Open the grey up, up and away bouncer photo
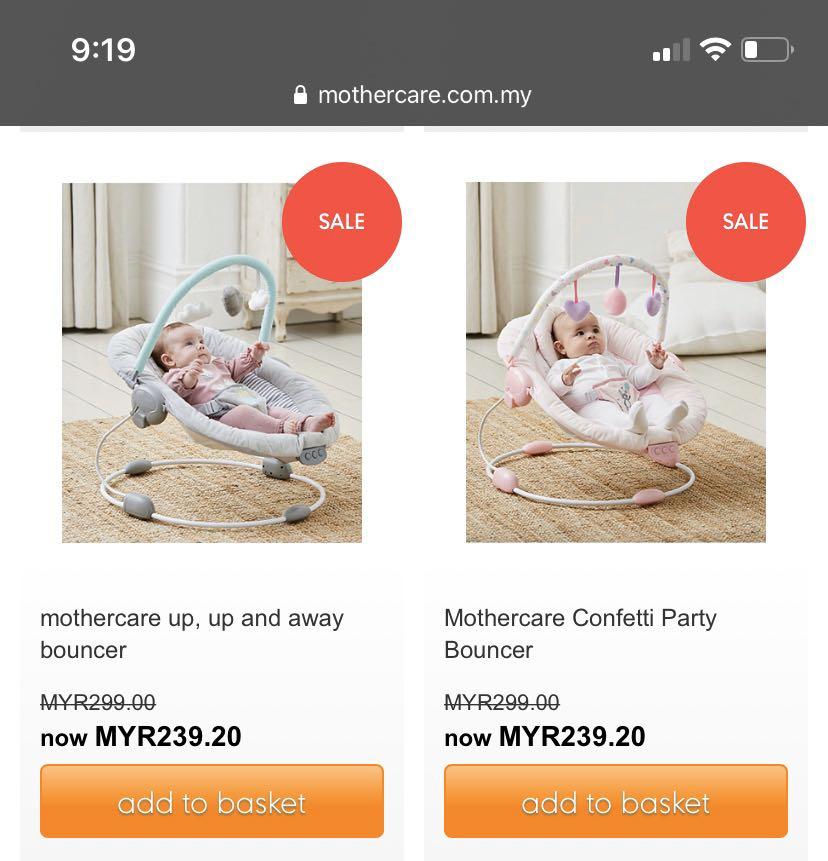 211,363
